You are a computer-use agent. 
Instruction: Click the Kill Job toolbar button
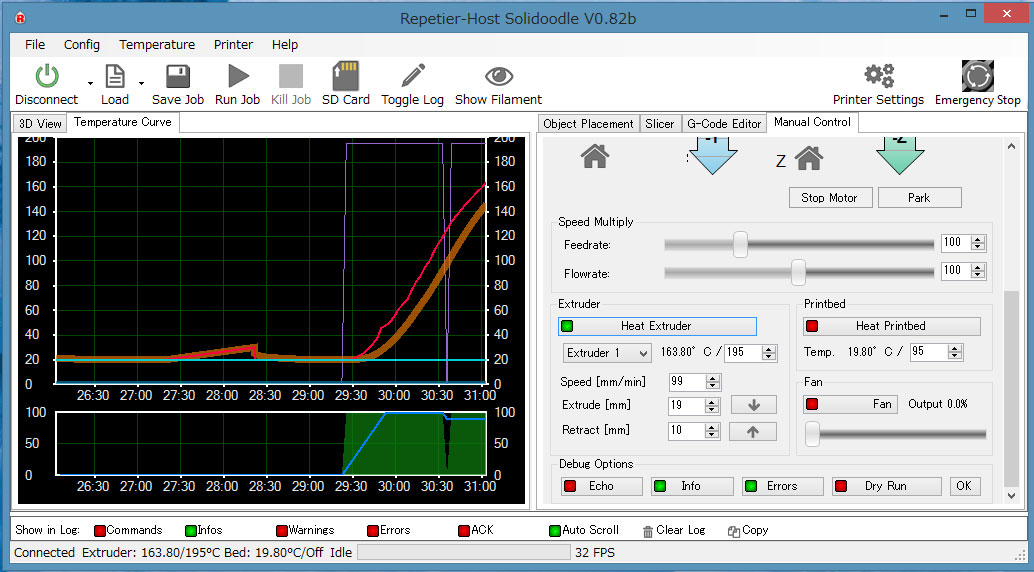[x=291, y=84]
